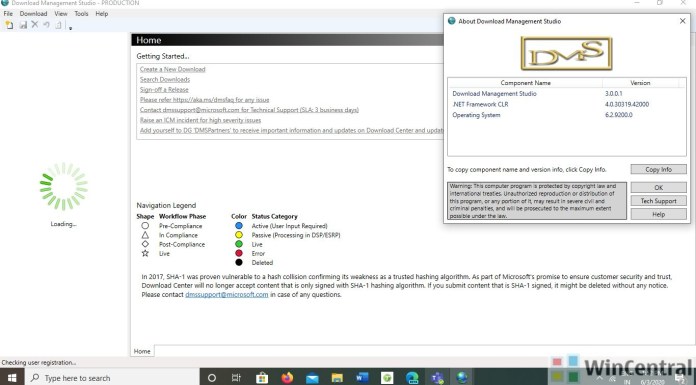Image resolution: width=696 pixels, height=385 pixels.
Task: Click the DMS gold logo image
Action: coord(566,54)
